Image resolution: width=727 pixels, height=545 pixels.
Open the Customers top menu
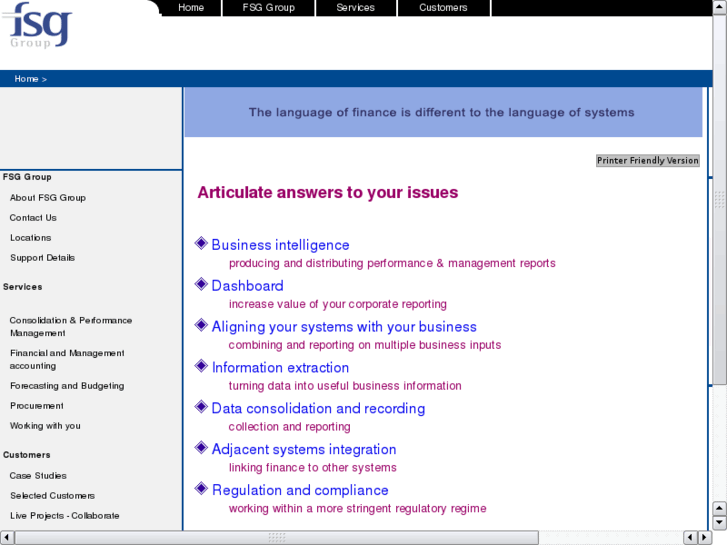[x=443, y=8]
